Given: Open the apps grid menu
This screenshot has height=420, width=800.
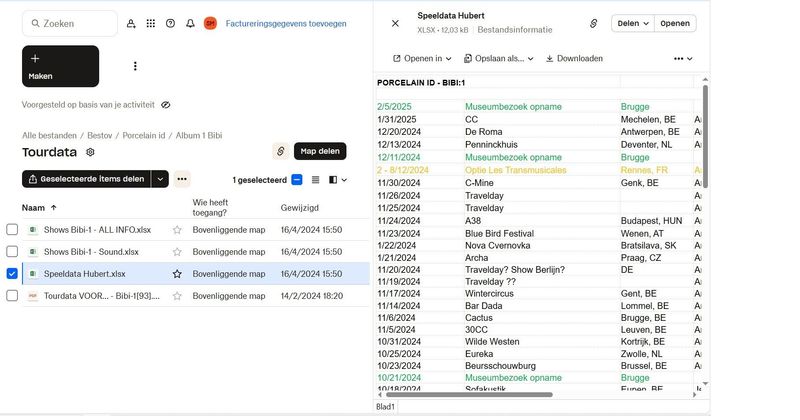Looking at the screenshot, I should pyautogui.click(x=151, y=23).
